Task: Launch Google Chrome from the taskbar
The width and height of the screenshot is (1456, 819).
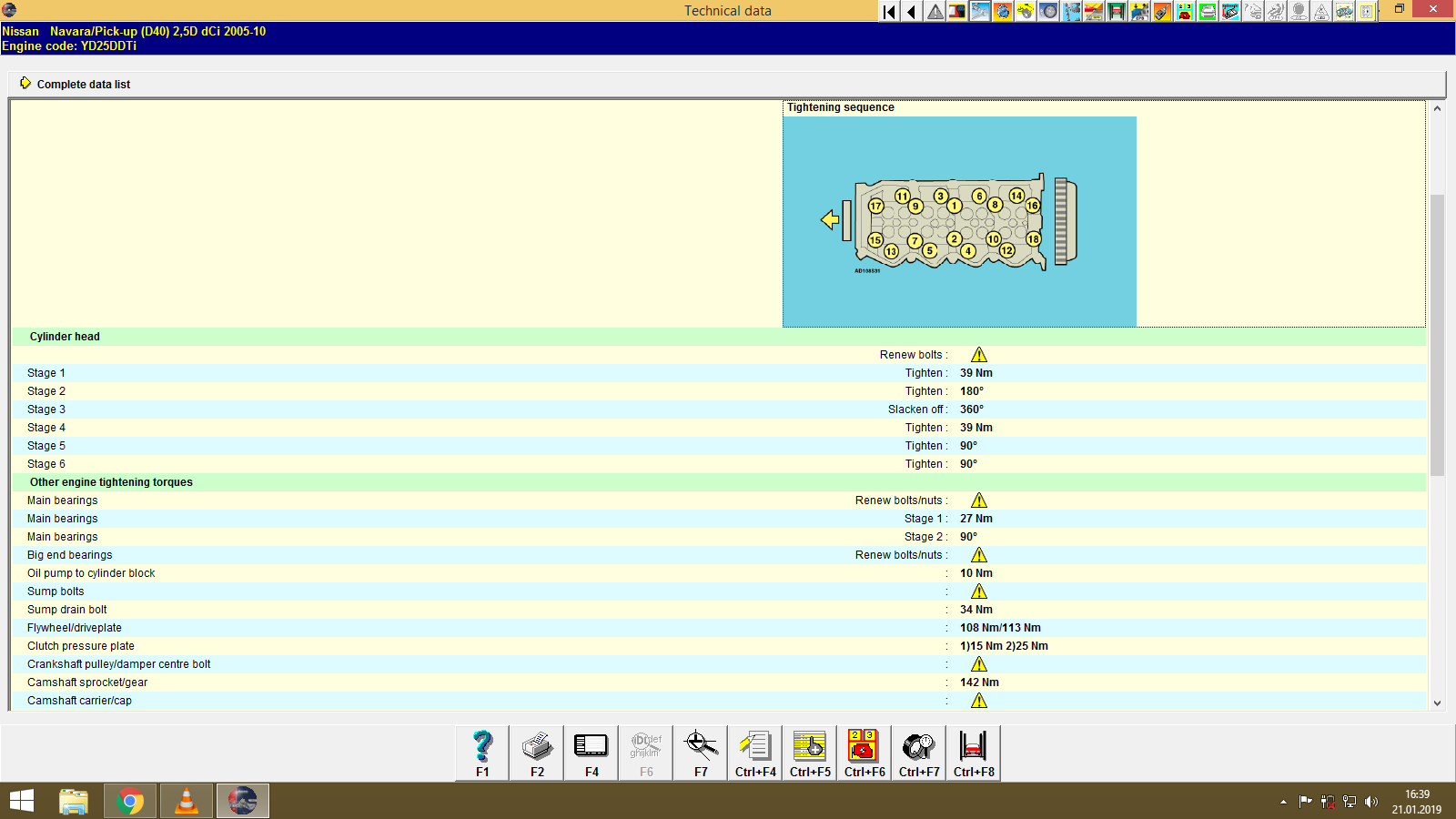Action: click(x=129, y=801)
